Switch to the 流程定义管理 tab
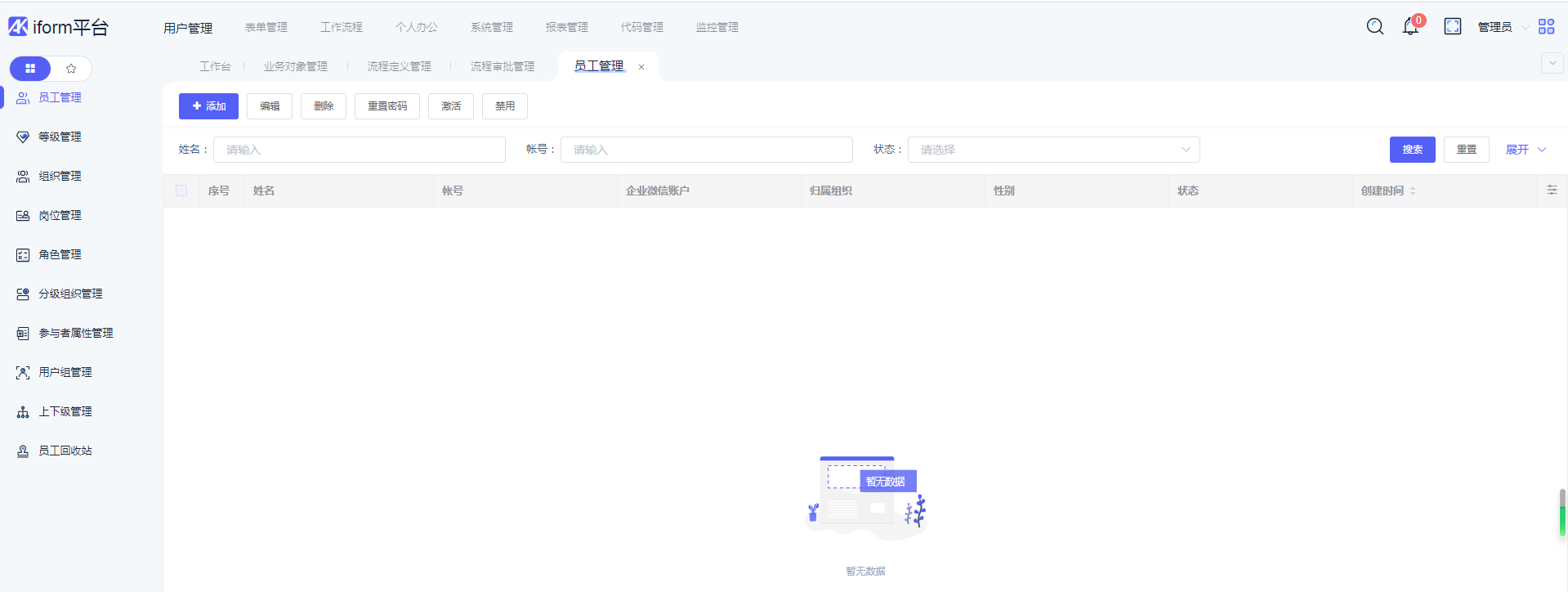The height and width of the screenshot is (592, 1568). click(x=399, y=66)
